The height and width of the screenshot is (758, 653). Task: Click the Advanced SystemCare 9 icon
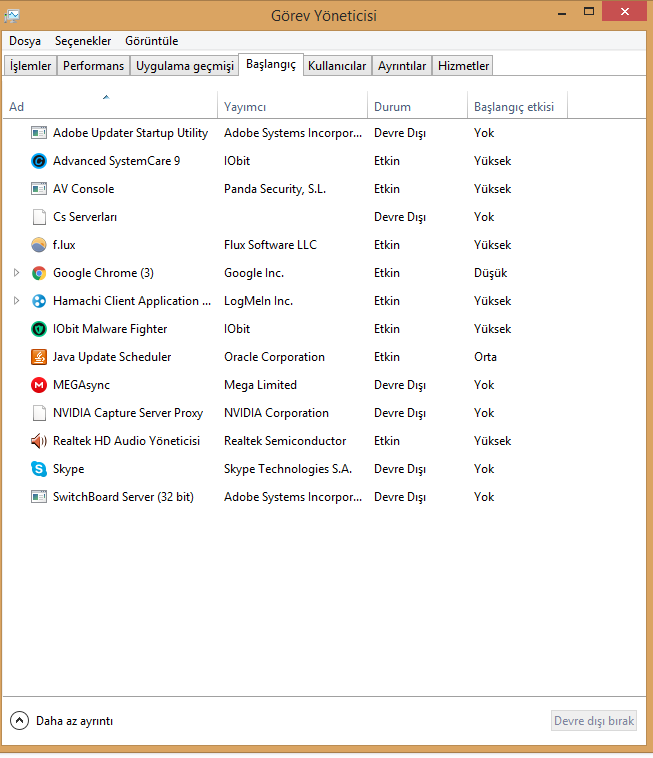tap(39, 160)
